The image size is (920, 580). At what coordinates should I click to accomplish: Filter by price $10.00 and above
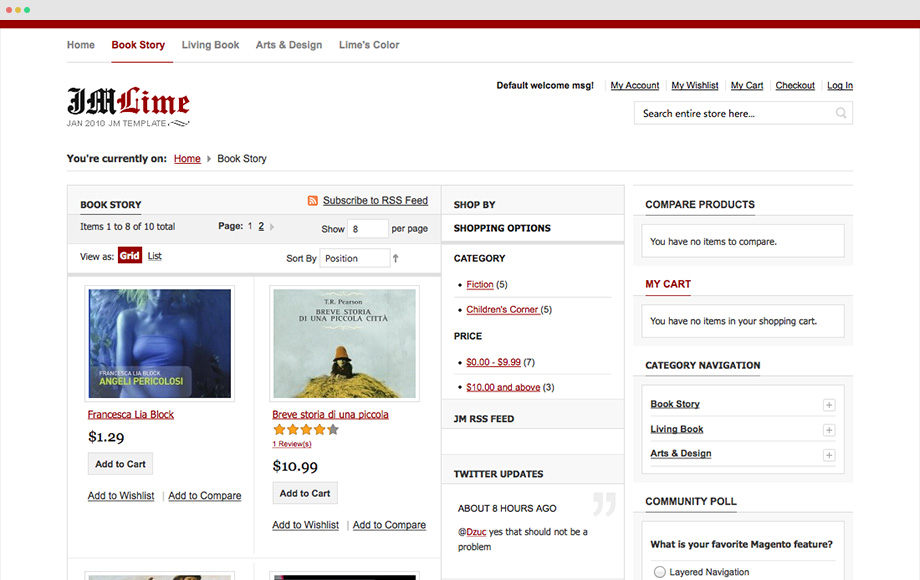click(503, 387)
